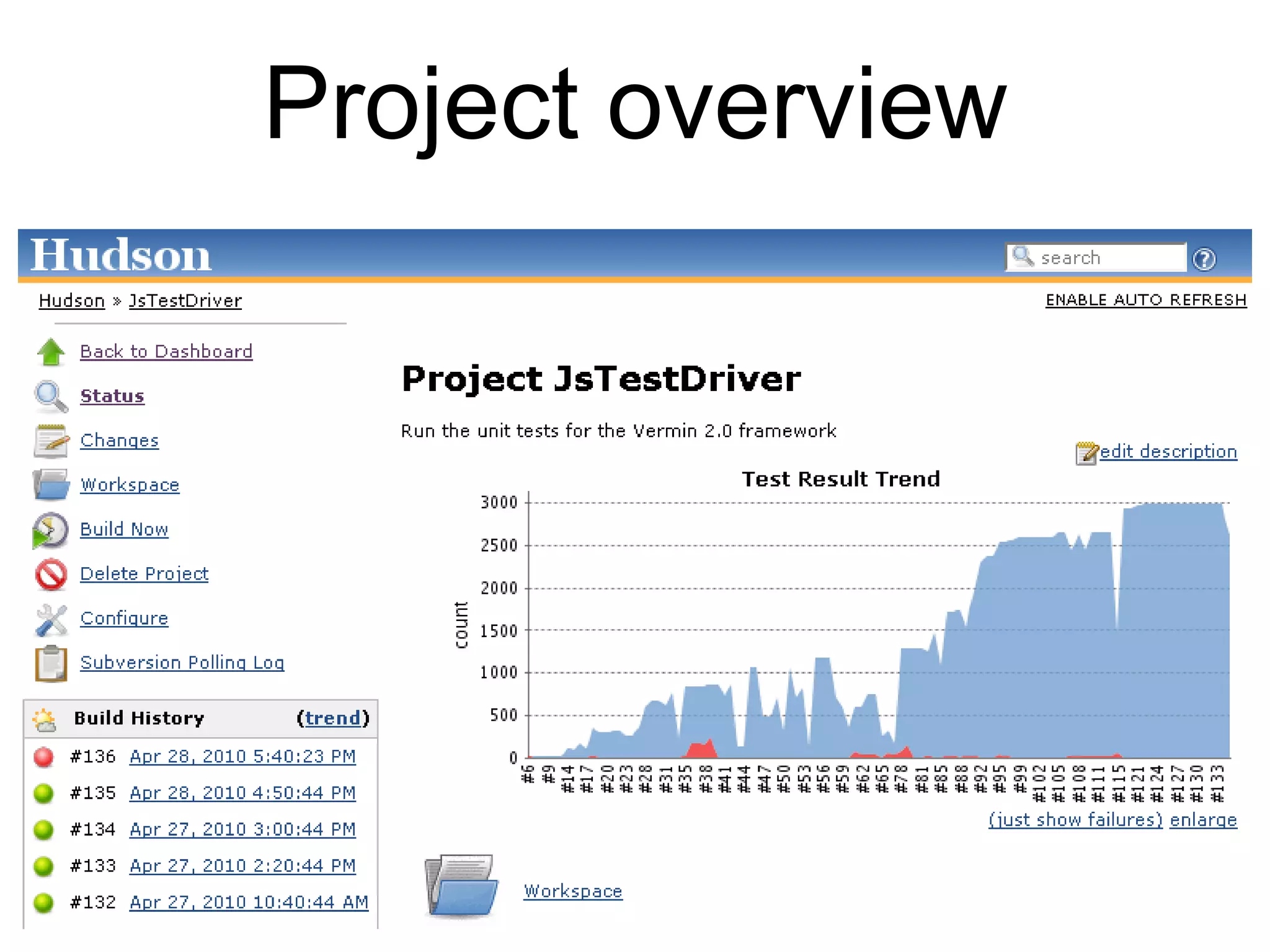Click the edit description link
Viewport: 1270px width, 952px height.
click(x=1168, y=451)
